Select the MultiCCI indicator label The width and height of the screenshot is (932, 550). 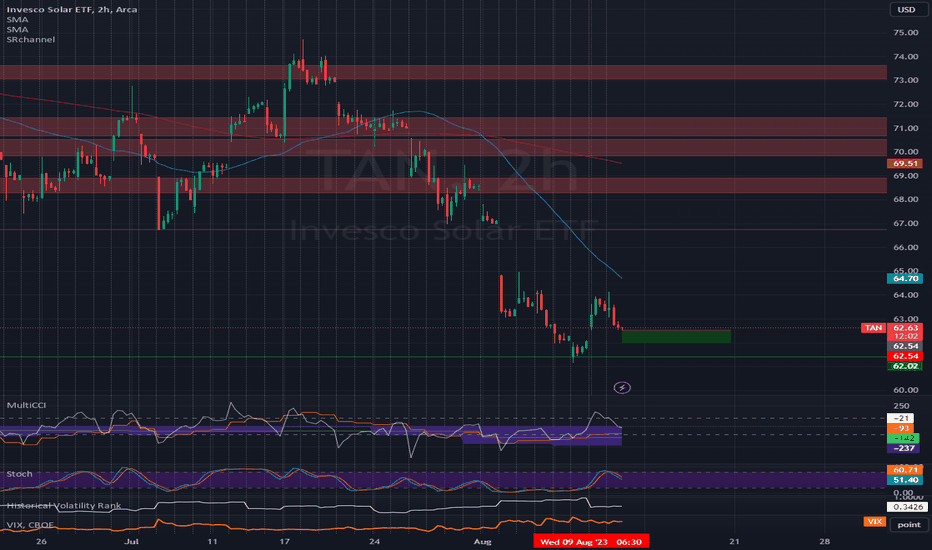point(26,405)
